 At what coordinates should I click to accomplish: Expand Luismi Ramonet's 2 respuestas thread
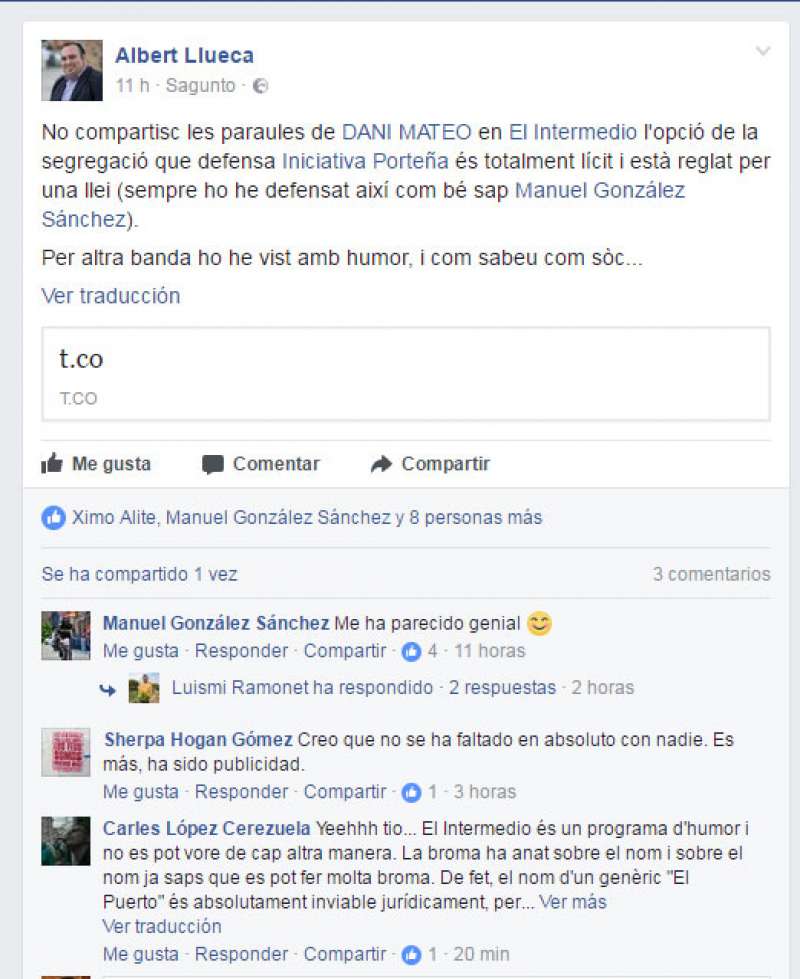(x=502, y=687)
